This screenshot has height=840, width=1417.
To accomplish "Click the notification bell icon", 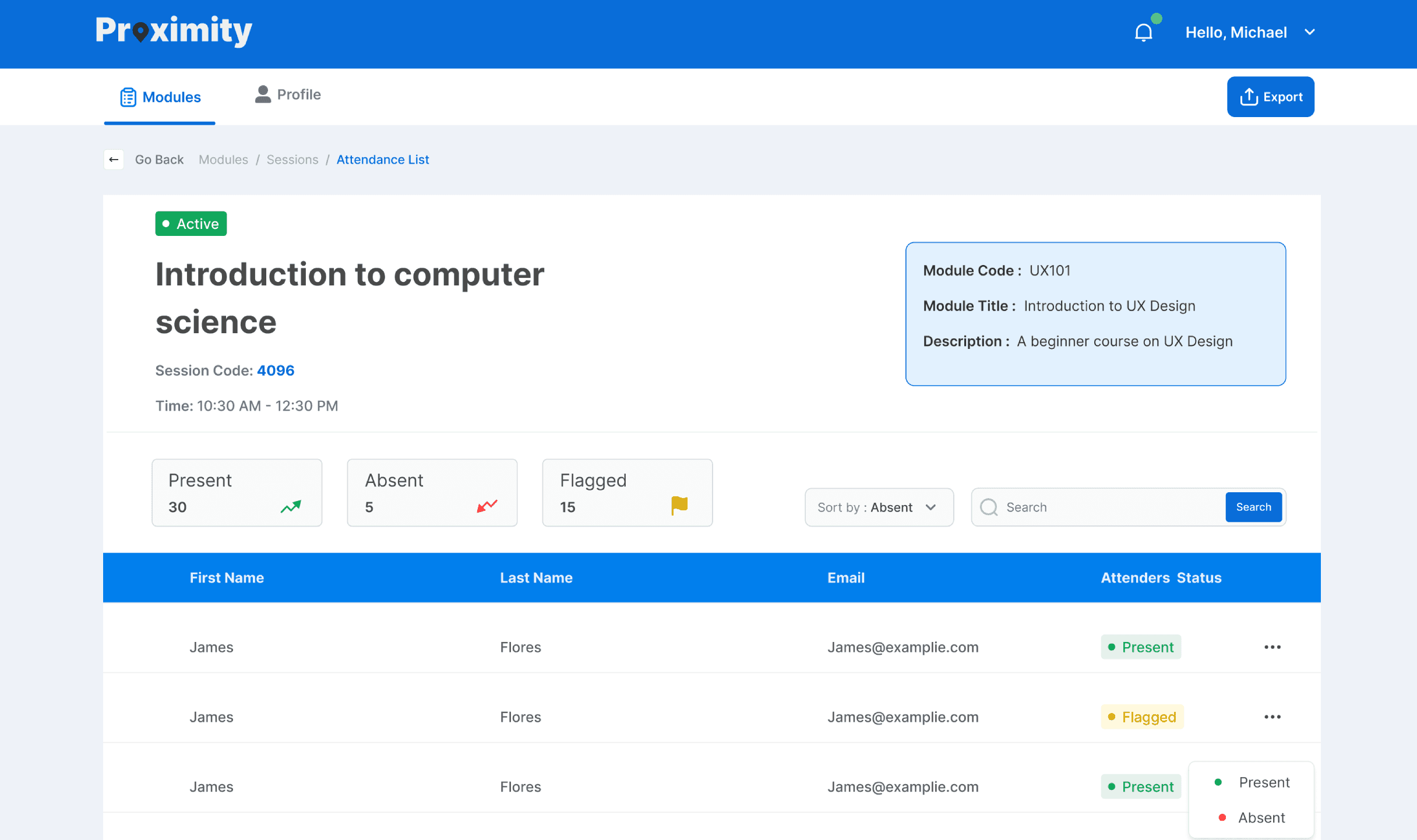I will tap(1143, 32).
